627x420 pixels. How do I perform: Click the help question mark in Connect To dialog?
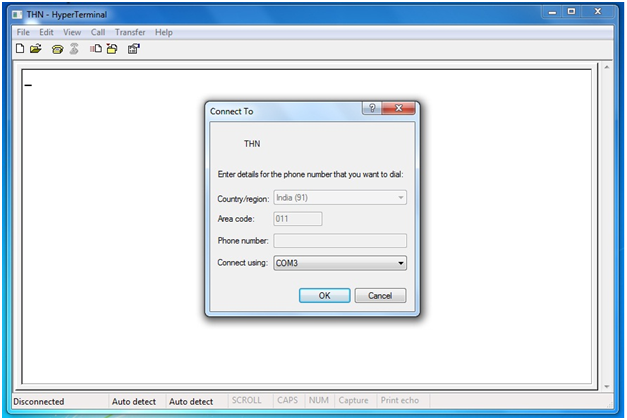372,108
